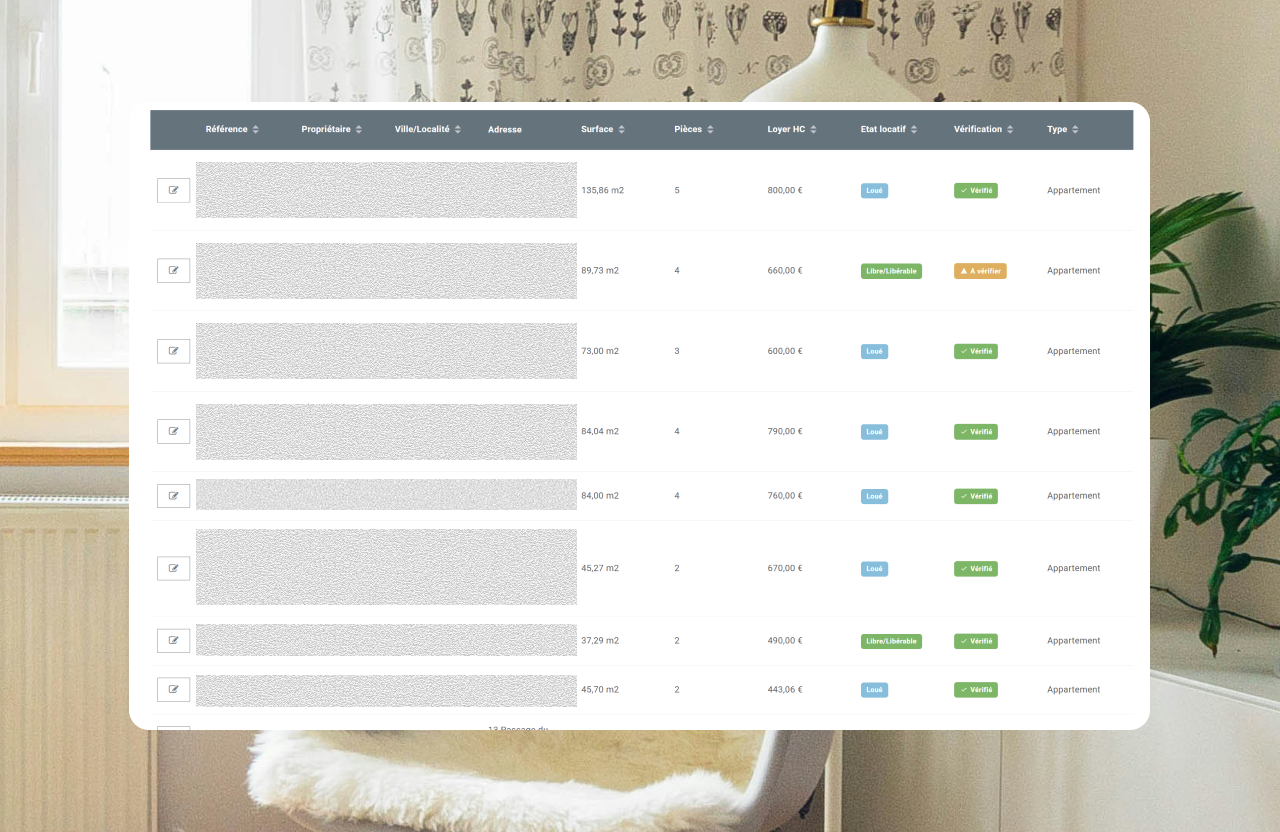
Task: Click Vérifié badge in 490,00 € row
Action: point(976,641)
